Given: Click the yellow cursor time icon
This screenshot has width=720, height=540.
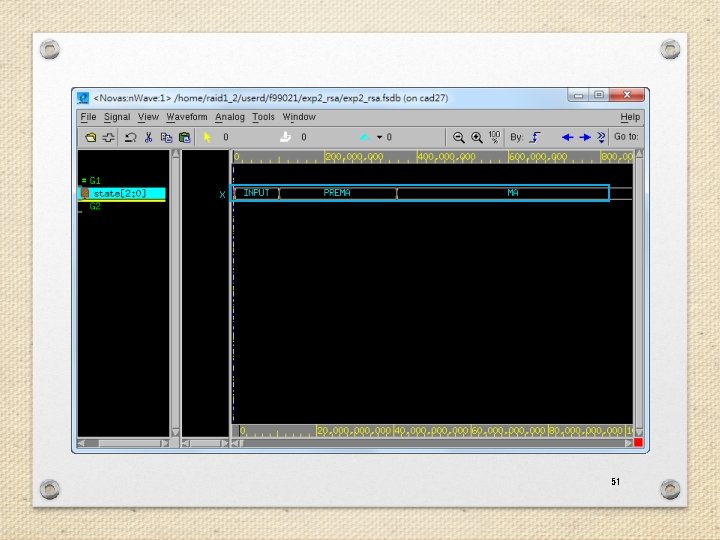Looking at the screenshot, I should point(207,137).
